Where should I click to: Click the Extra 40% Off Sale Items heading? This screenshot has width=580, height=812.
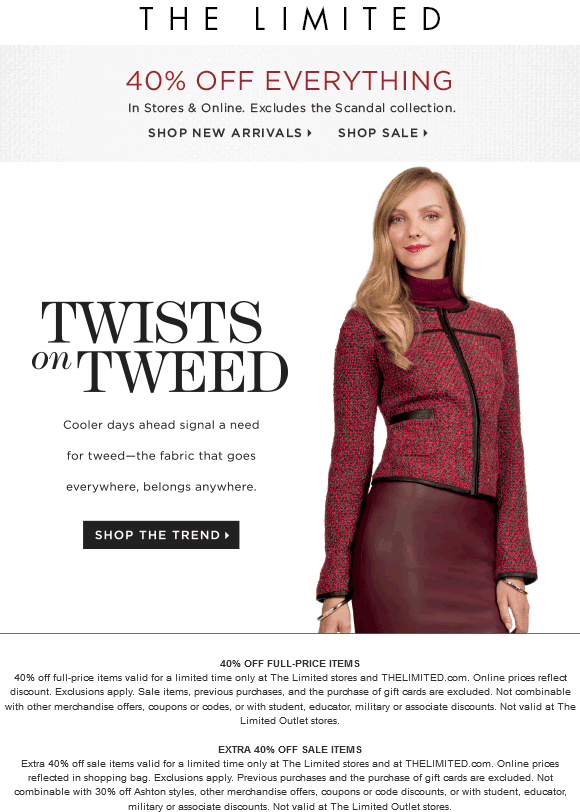coord(290,749)
